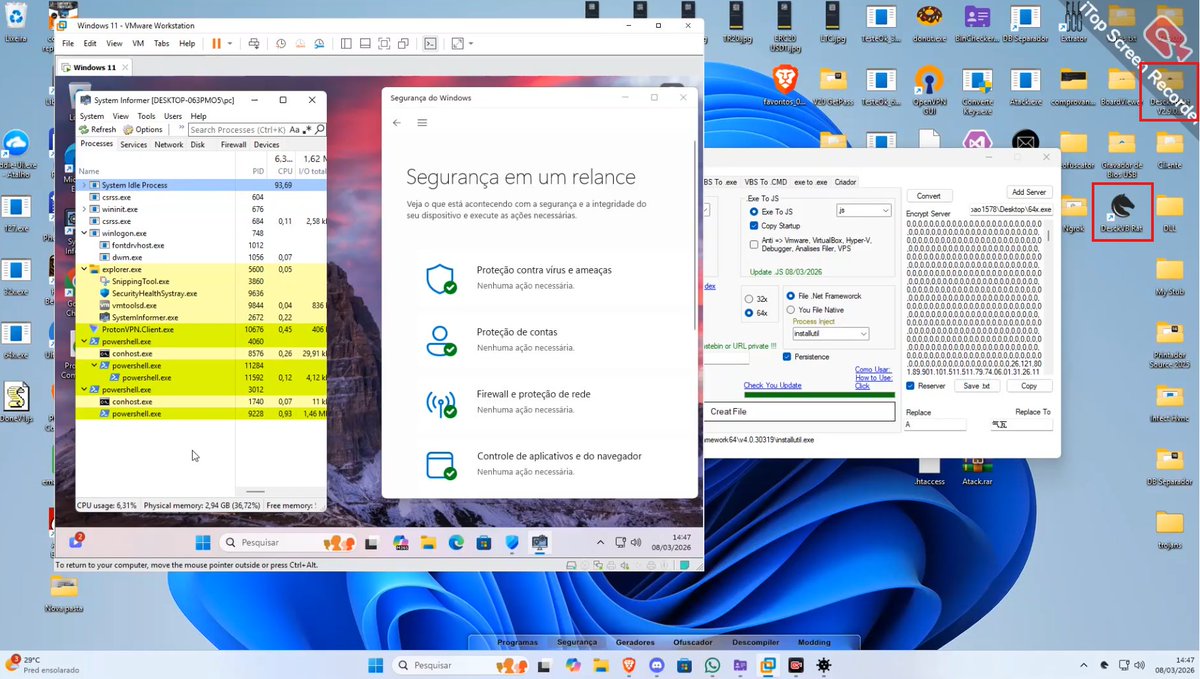Follow the Check You Update link
Image resolution: width=1200 pixels, height=679 pixels.
point(772,386)
